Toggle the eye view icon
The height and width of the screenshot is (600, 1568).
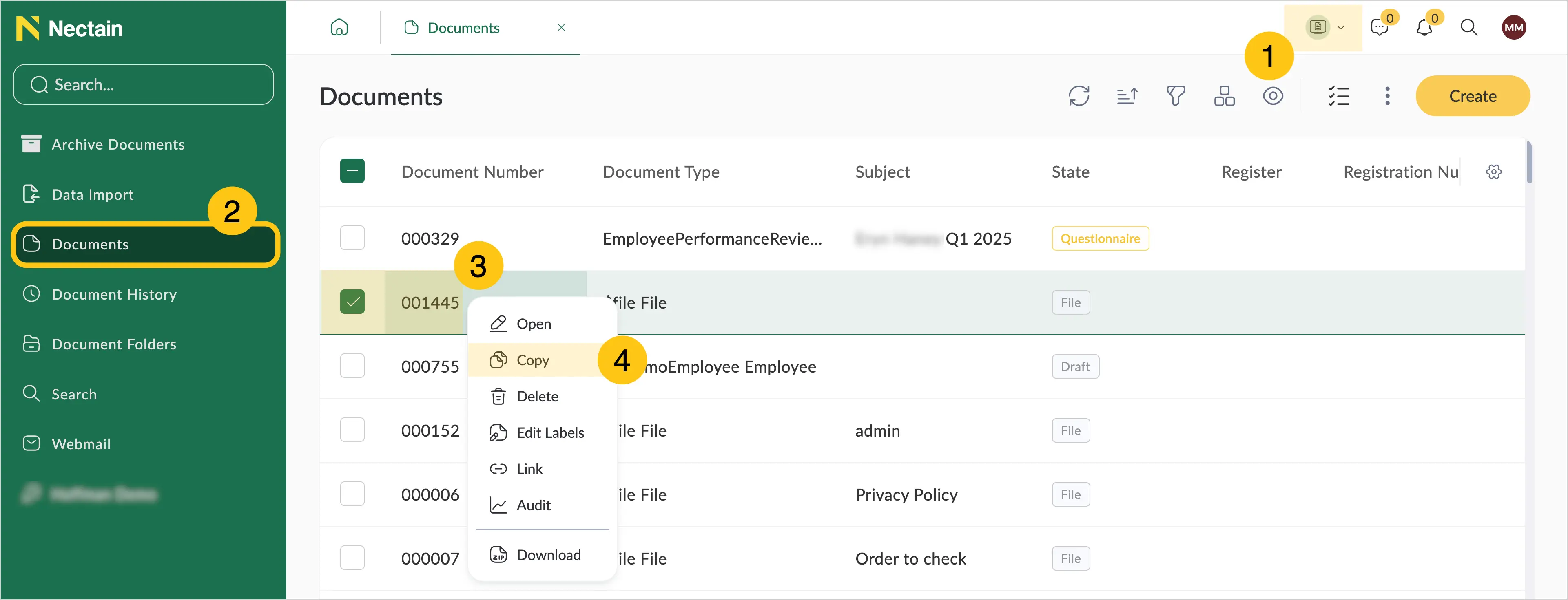(x=1273, y=96)
